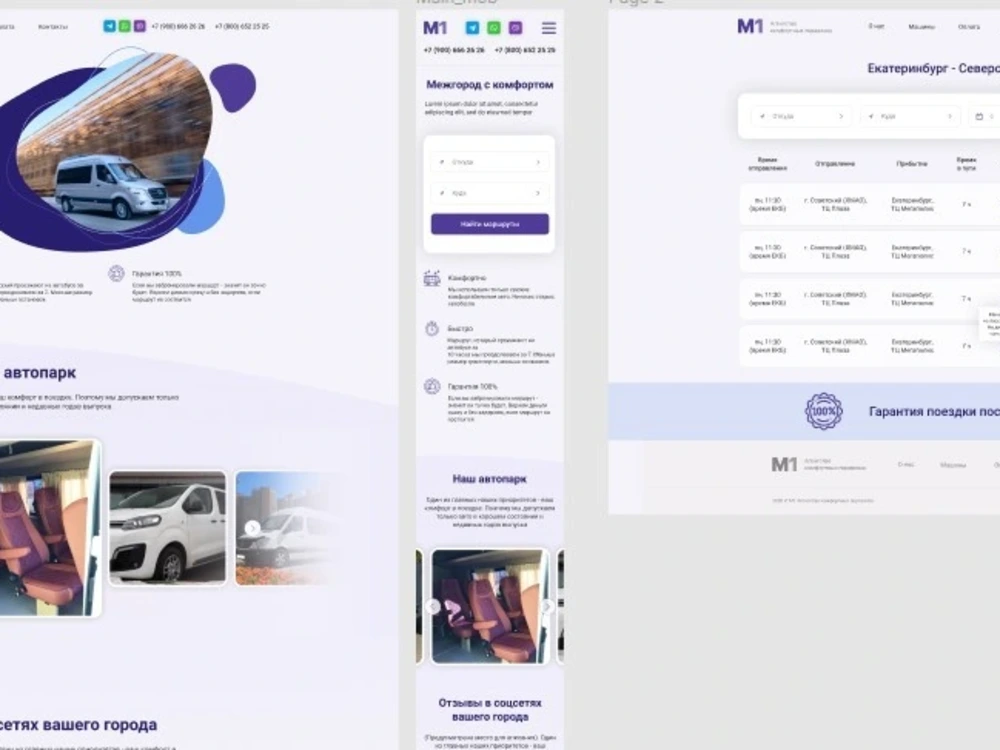Expand the Откуда field chevron in mobile form
Image resolution: width=1000 pixels, height=750 pixels.
538,162
